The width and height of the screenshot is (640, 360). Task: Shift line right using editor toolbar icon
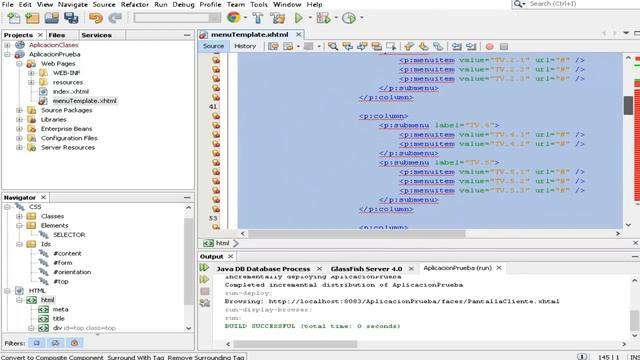pyautogui.click(x=471, y=46)
